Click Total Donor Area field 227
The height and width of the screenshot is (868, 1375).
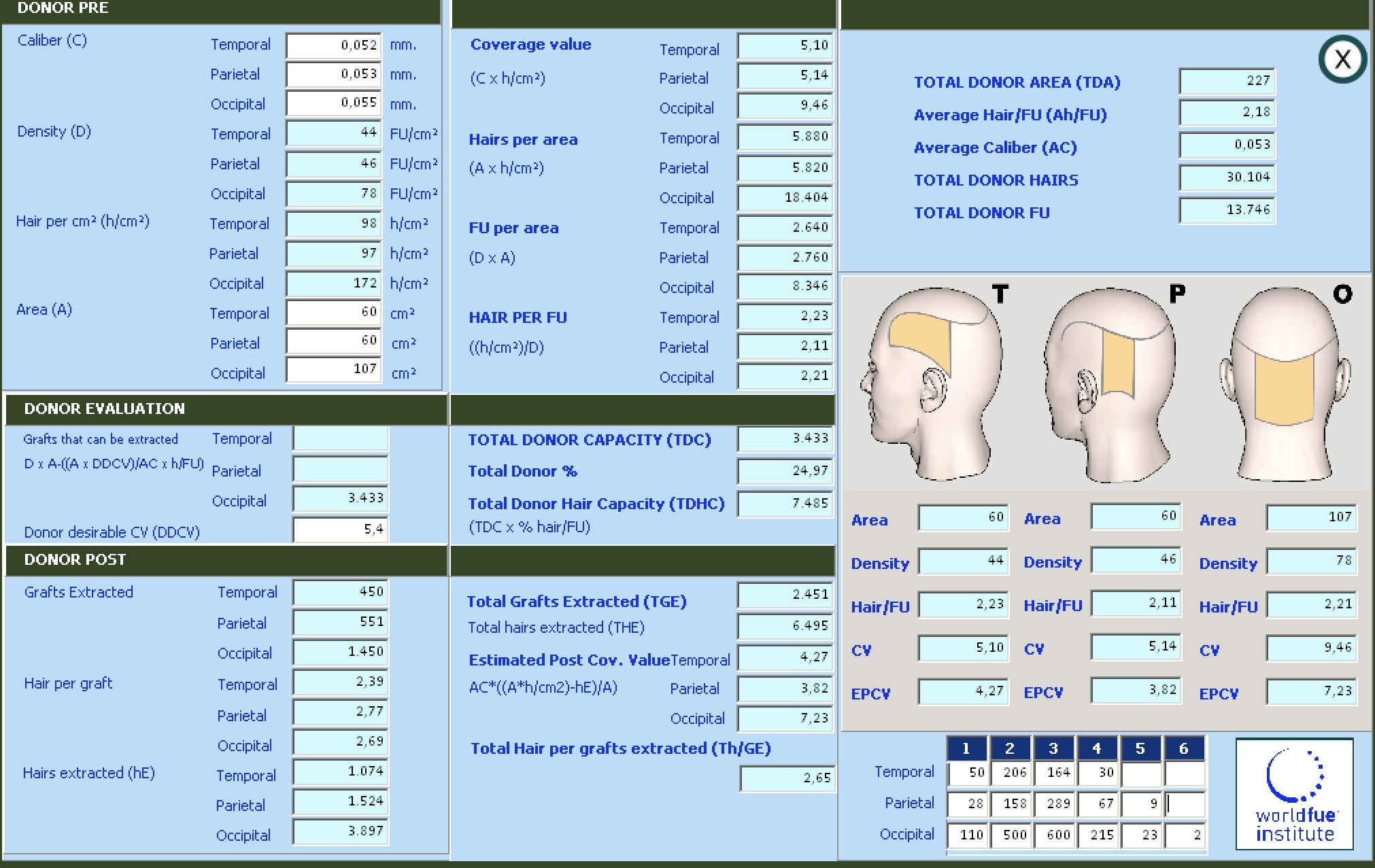coord(1227,81)
